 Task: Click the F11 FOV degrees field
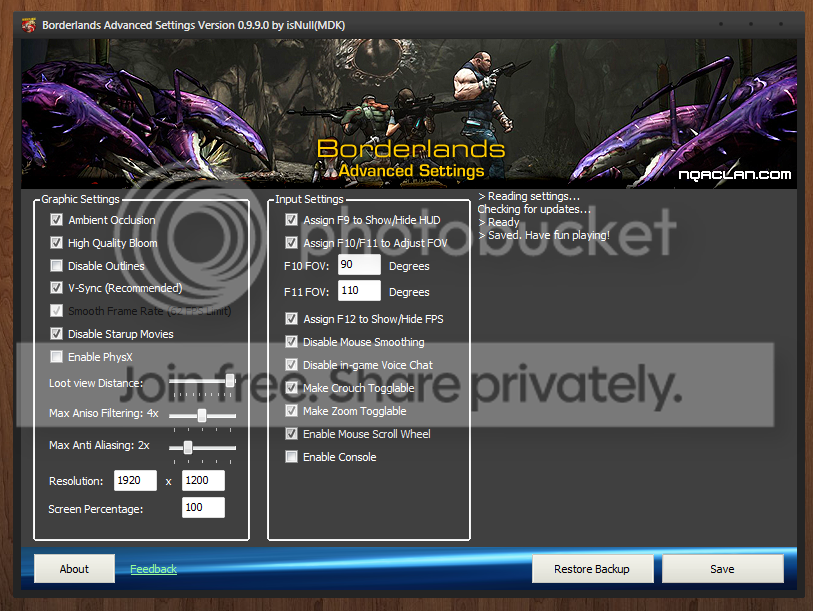359,290
